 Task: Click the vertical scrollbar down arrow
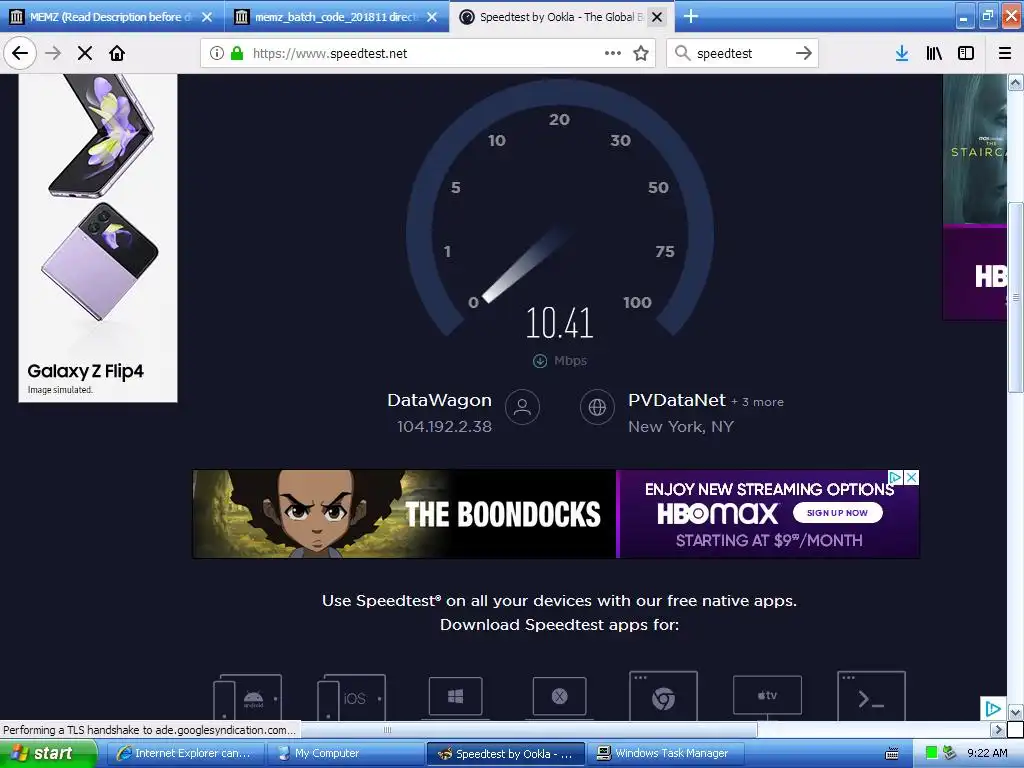pyautogui.click(x=1016, y=712)
